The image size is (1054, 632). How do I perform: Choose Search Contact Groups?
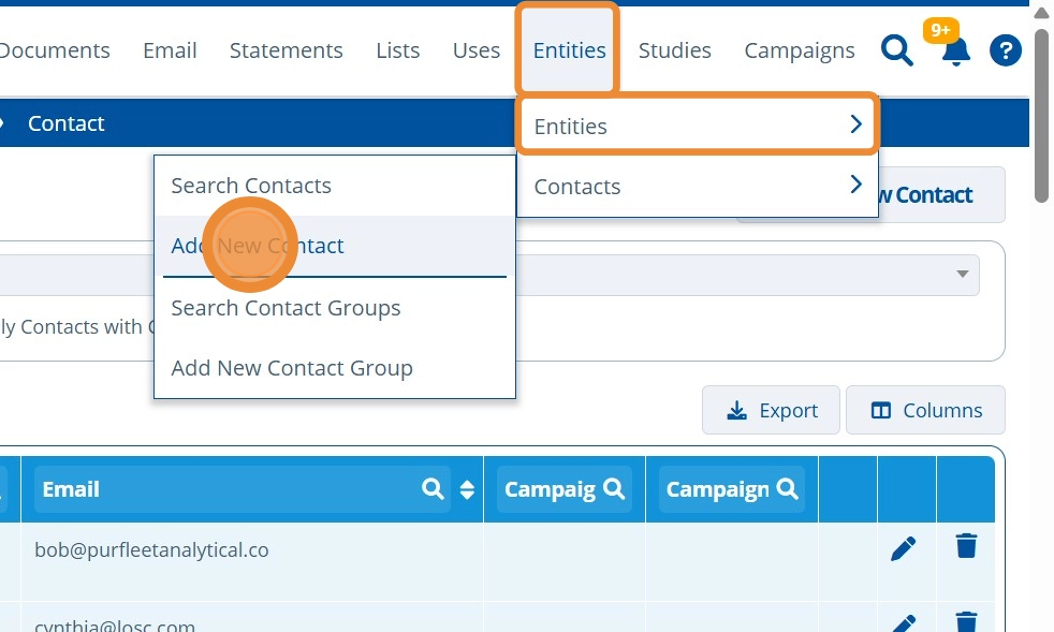pyautogui.click(x=286, y=308)
